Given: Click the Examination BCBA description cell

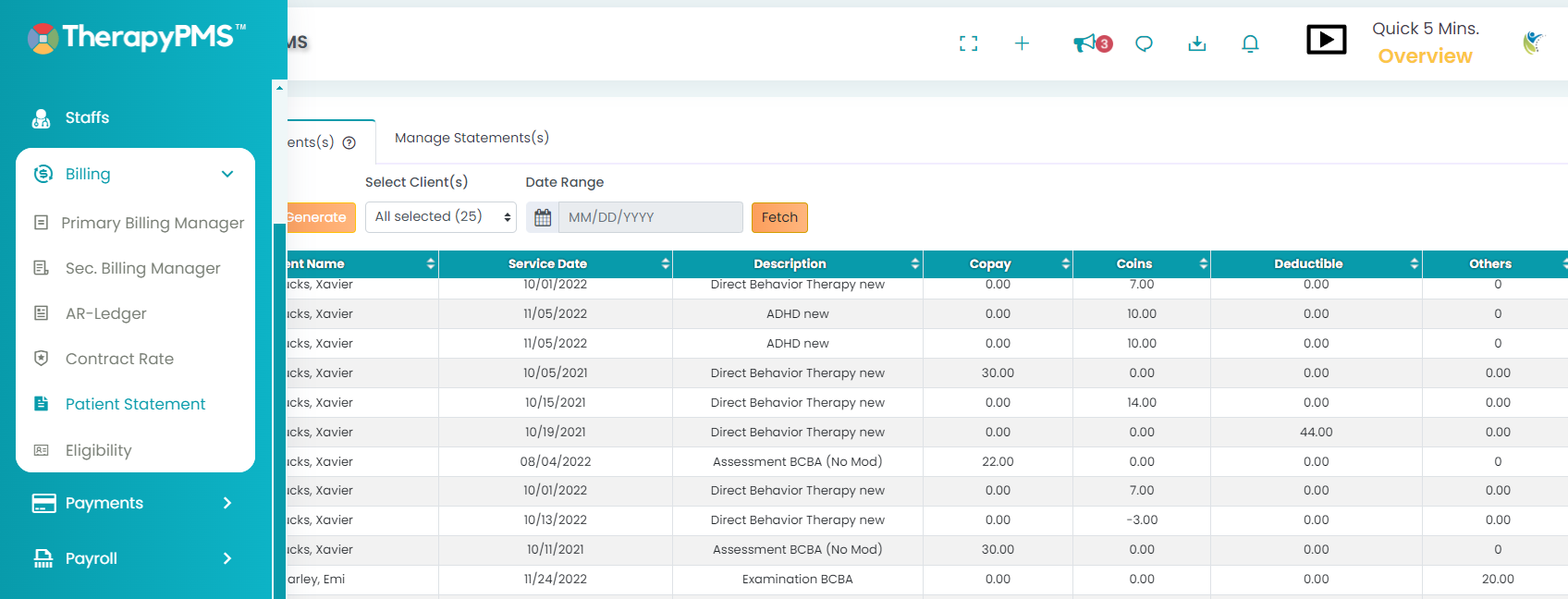Looking at the screenshot, I should click(798, 579).
